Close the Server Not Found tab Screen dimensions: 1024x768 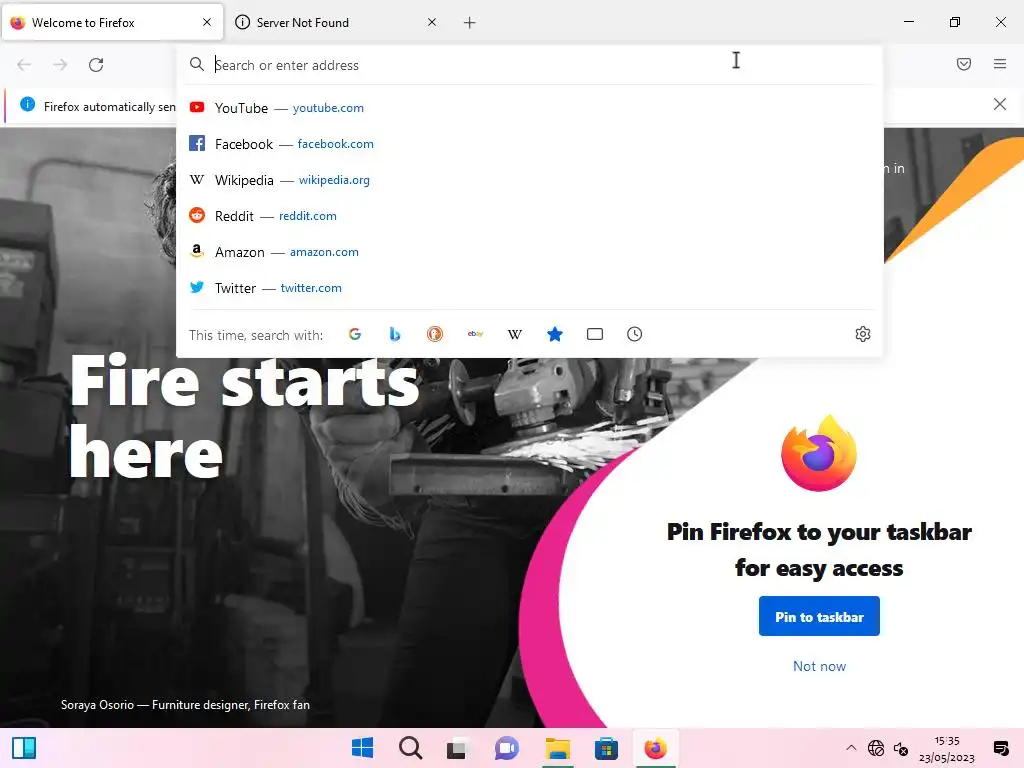tap(432, 22)
